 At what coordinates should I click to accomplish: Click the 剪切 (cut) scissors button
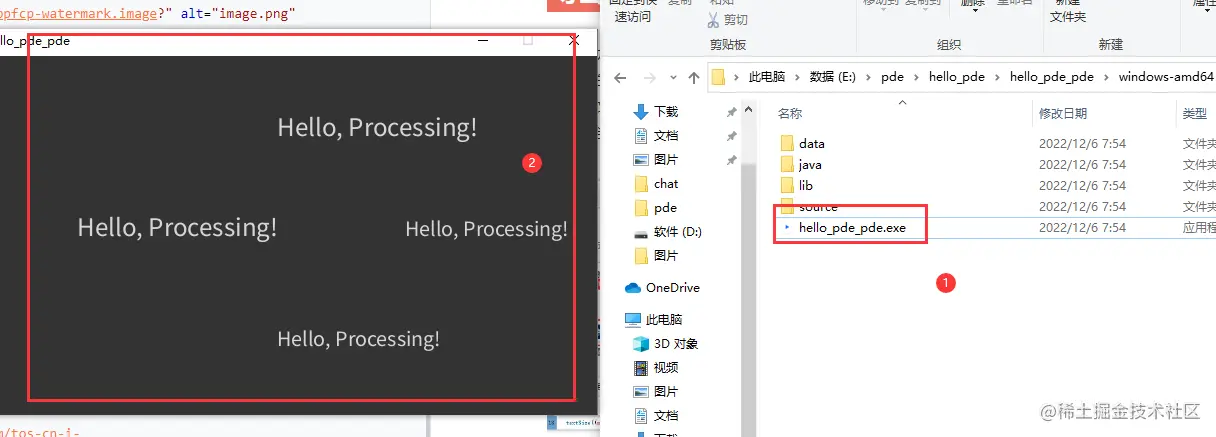727,20
